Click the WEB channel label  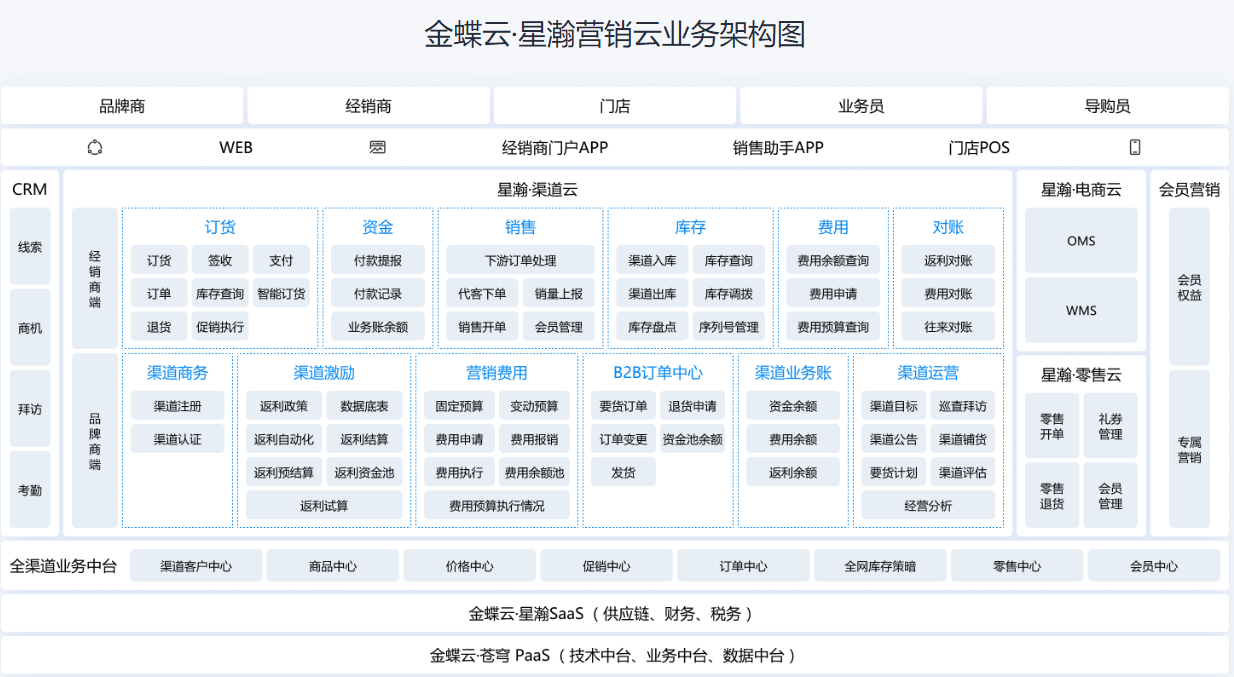[x=236, y=147]
